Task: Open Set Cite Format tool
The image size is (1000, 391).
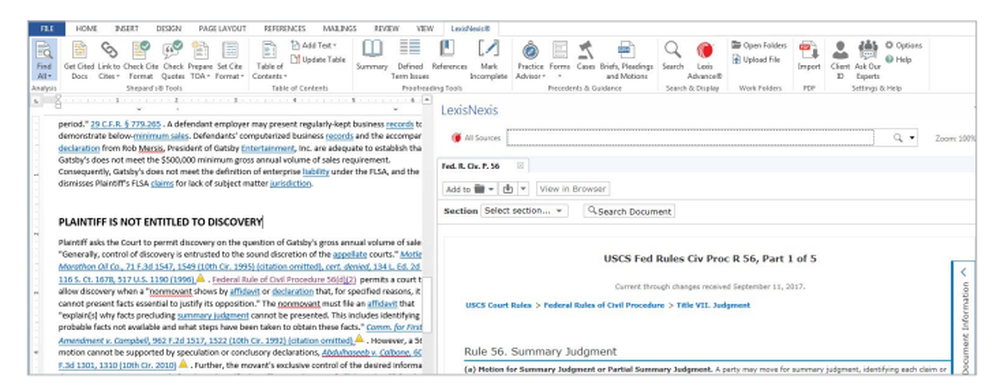Action: point(230,60)
